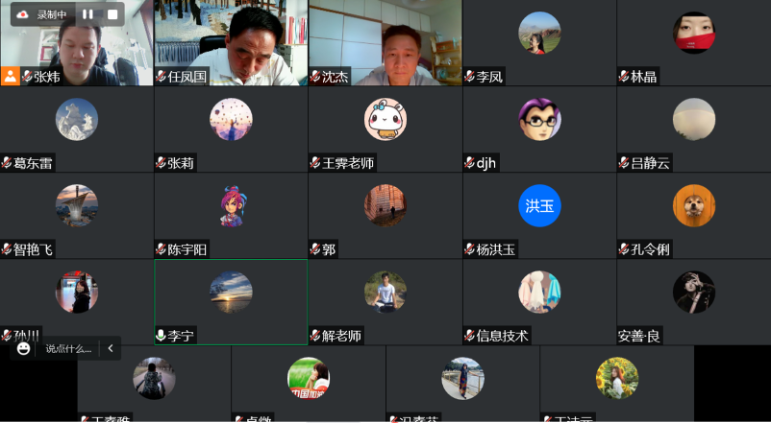Click 葛东雷's white statue avatar

point(77,119)
